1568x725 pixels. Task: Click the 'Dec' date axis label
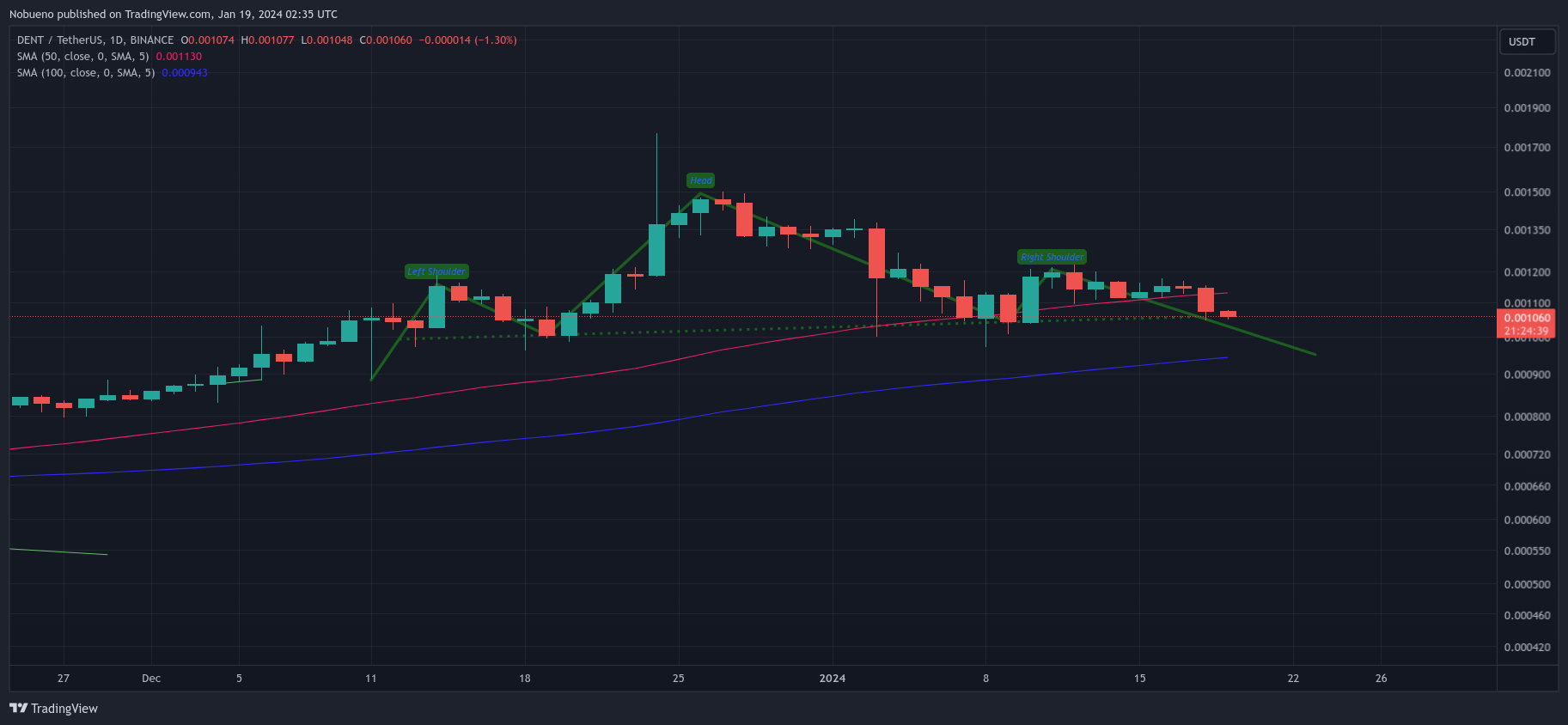[x=151, y=679]
